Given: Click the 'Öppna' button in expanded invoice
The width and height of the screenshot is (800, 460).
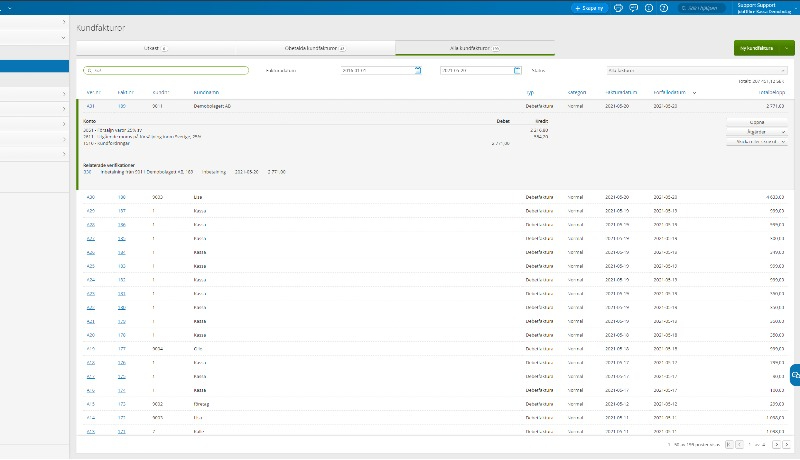Looking at the screenshot, I should (x=757, y=122).
